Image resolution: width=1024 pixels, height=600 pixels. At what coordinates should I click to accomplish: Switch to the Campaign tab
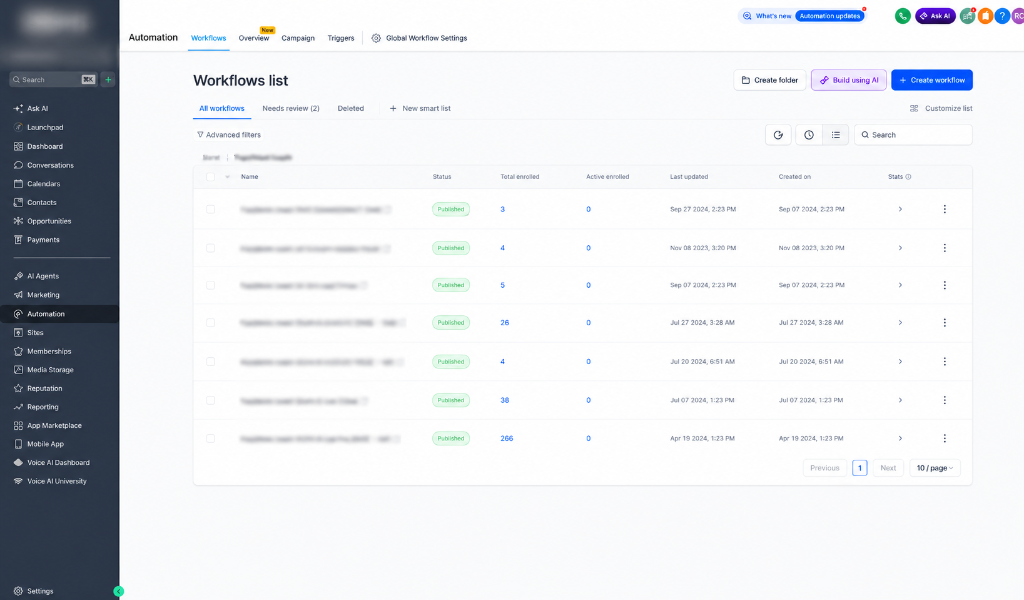click(298, 38)
